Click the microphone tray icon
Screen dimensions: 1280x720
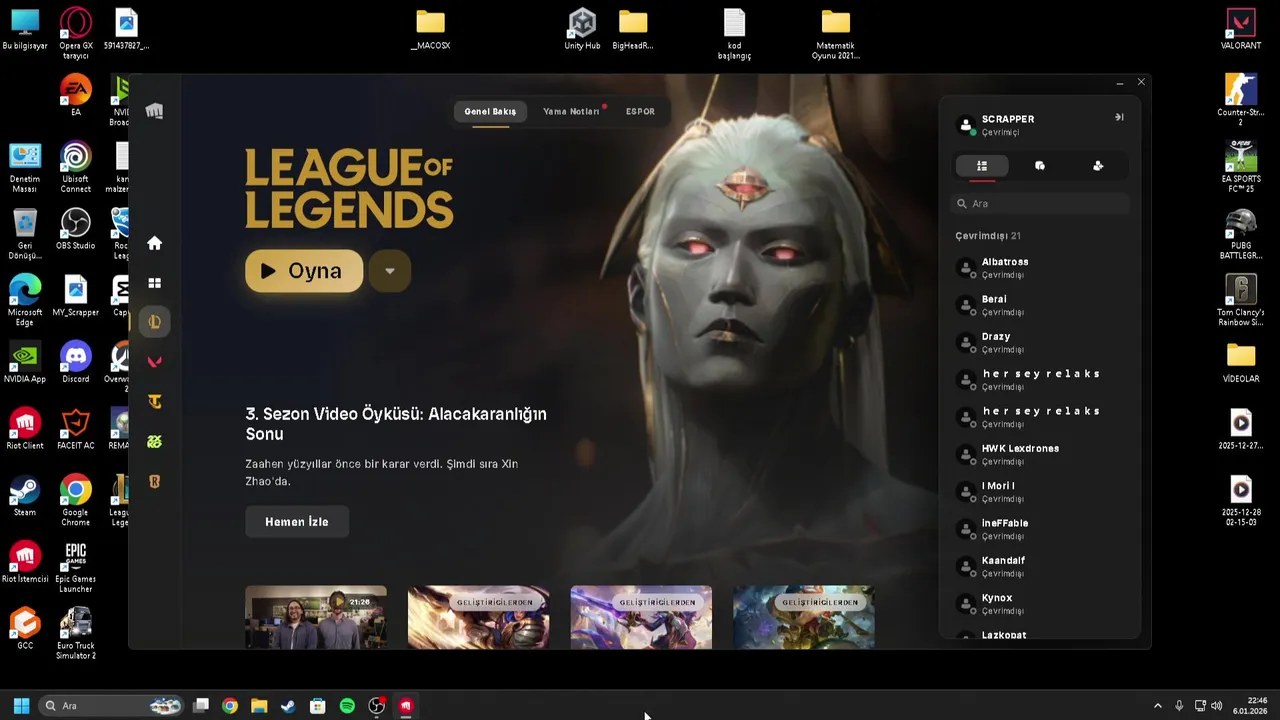click(1180, 706)
